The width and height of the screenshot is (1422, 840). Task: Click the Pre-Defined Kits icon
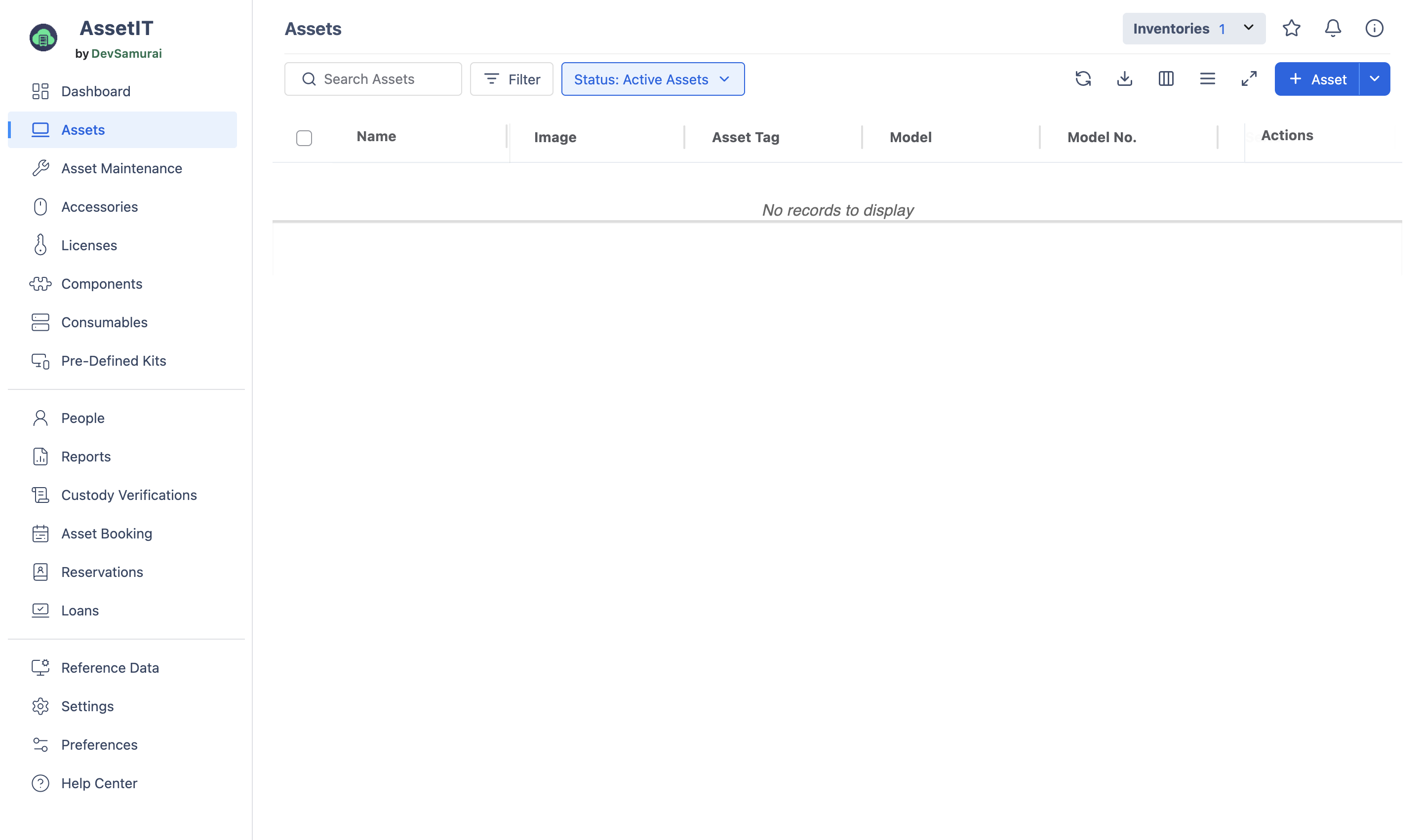coord(40,361)
